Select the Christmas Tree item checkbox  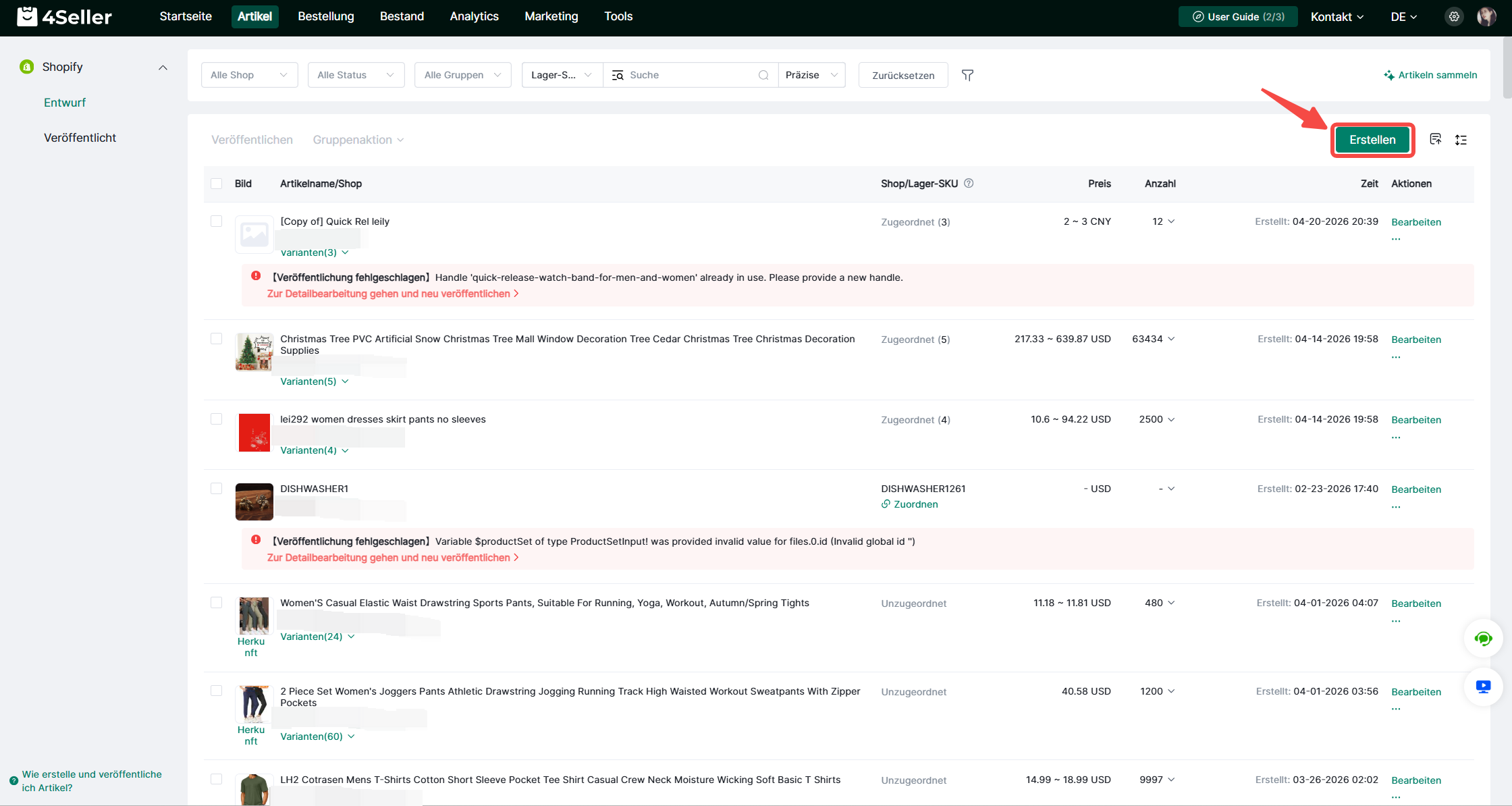217,338
